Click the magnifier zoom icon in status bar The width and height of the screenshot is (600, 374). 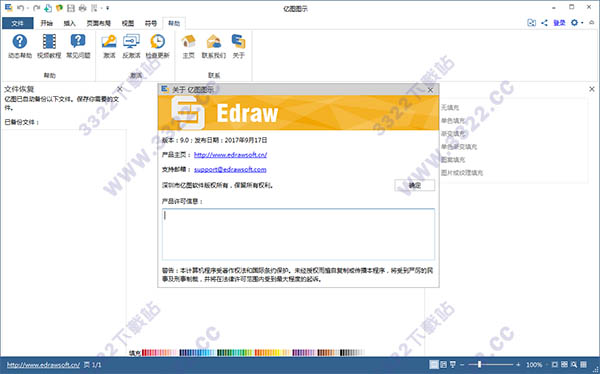click(574, 365)
